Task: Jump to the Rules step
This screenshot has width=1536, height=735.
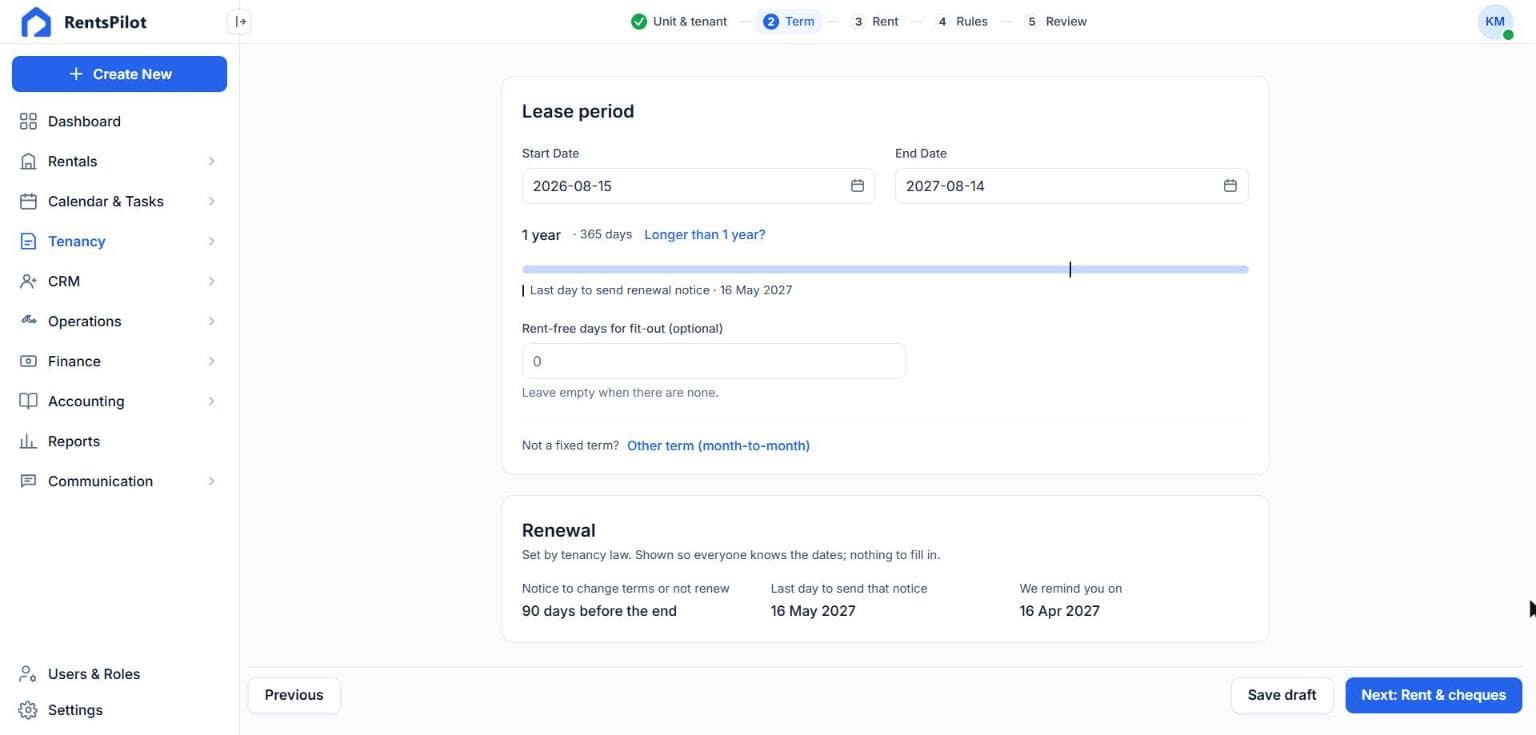Action: click(x=962, y=21)
